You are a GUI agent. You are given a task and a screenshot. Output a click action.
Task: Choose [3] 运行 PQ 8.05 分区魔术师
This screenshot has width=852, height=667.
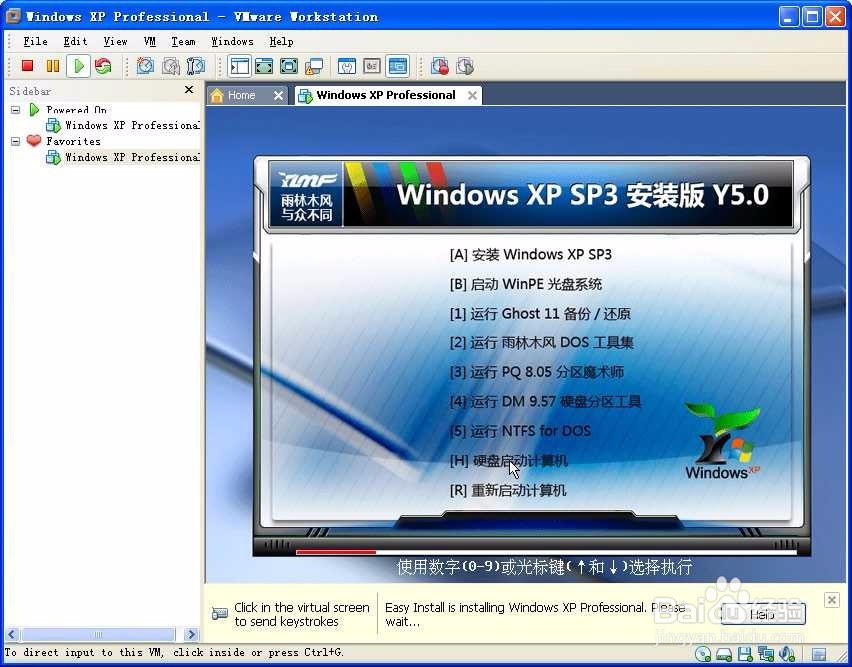pyautogui.click(x=536, y=372)
